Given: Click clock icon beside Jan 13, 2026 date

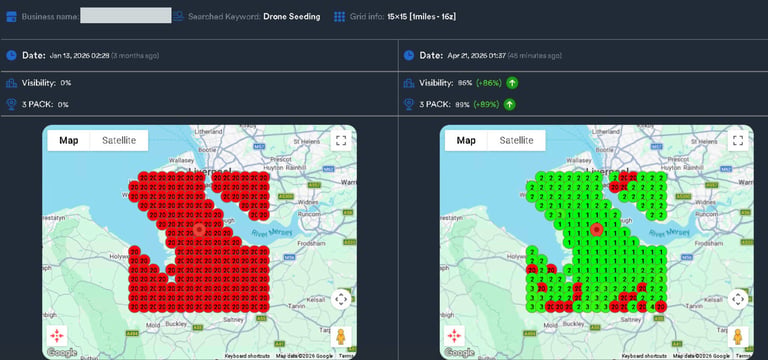Looking at the screenshot, I should click(x=11, y=55).
